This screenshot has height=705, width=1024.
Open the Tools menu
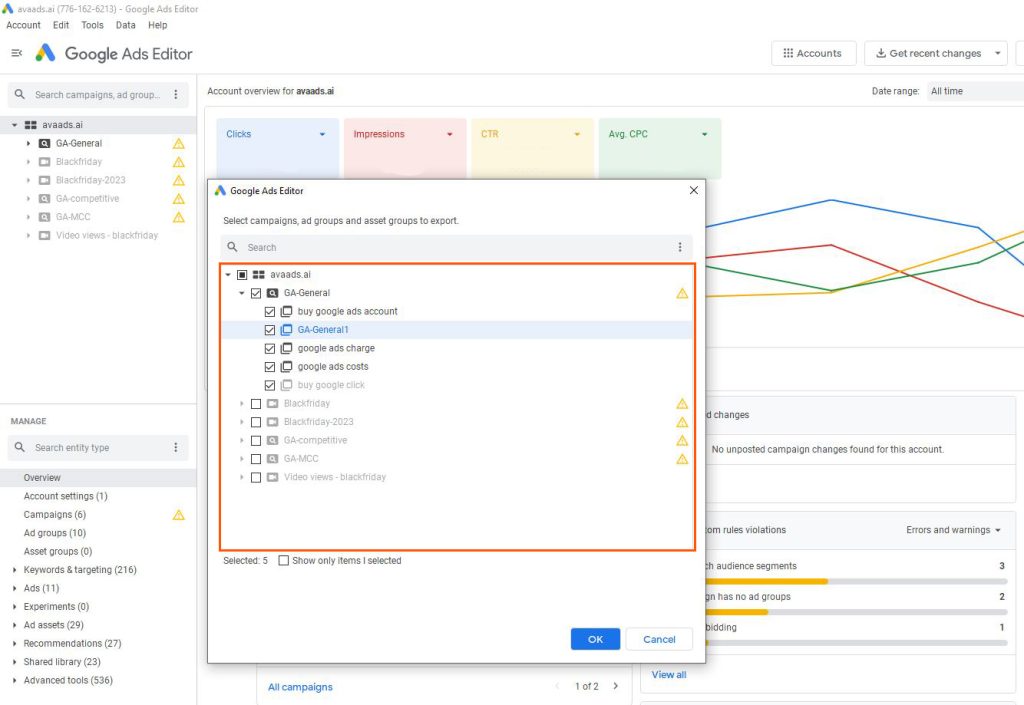tap(92, 25)
